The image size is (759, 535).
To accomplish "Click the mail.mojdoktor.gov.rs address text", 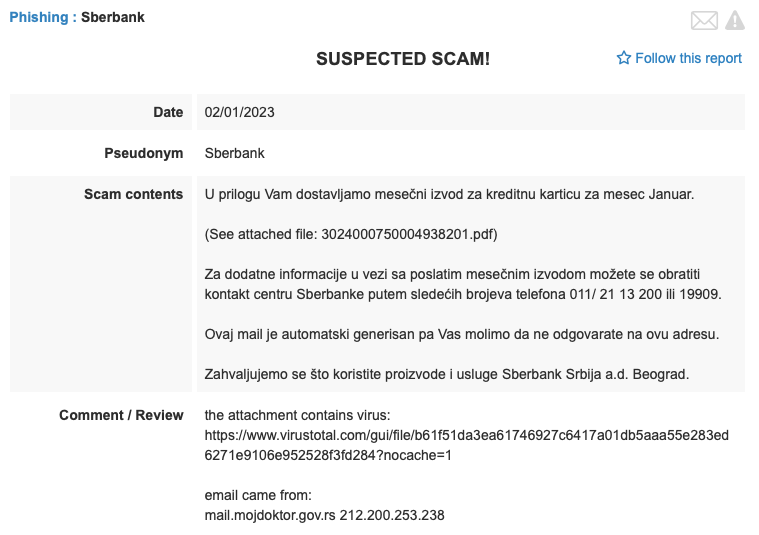I will pos(270,515).
